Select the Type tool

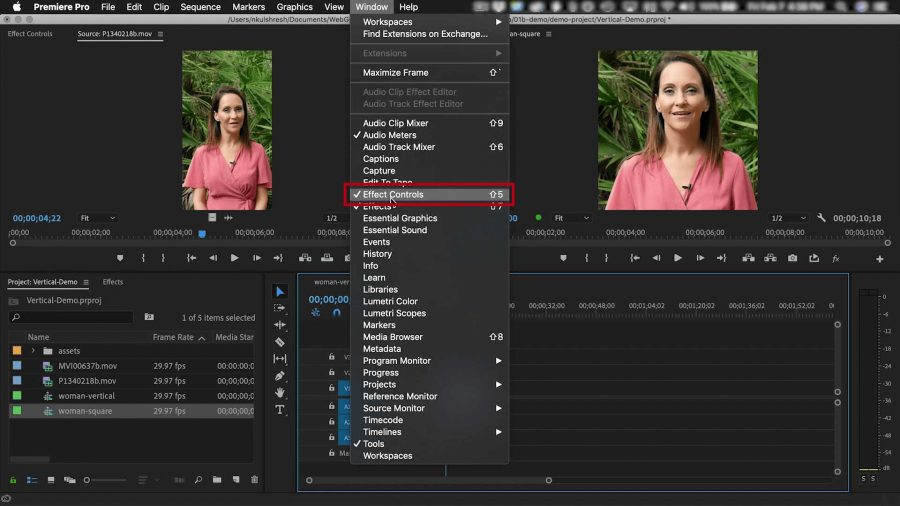[280, 410]
